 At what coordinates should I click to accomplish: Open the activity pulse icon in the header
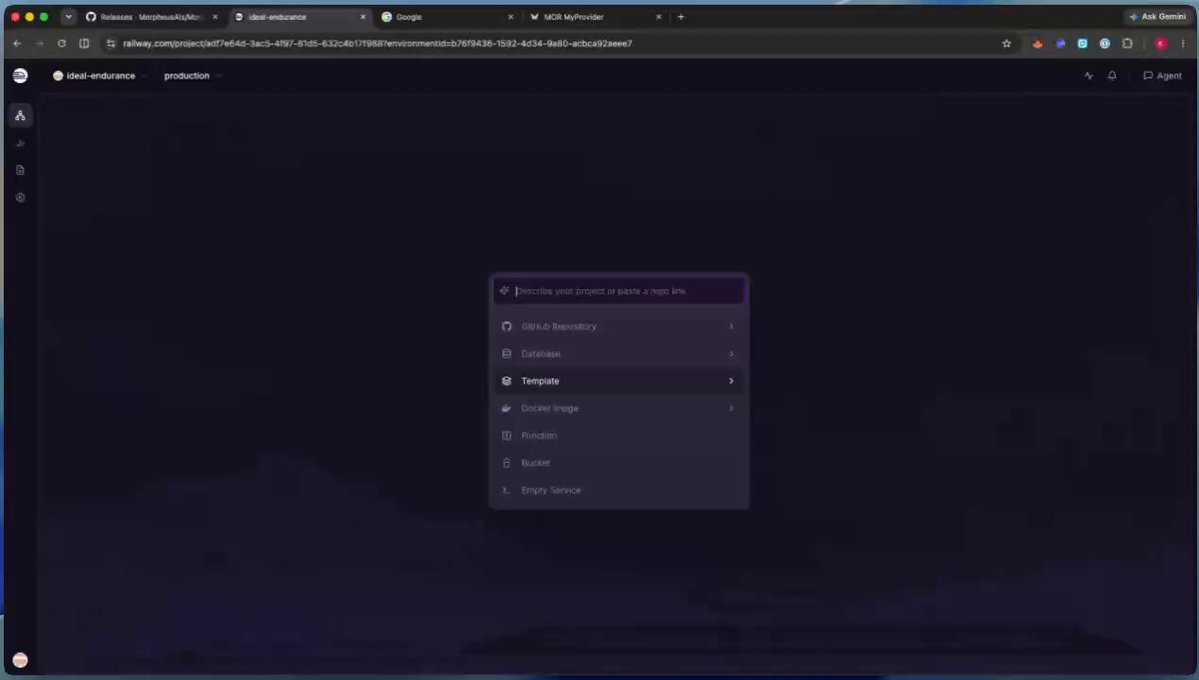(1089, 76)
